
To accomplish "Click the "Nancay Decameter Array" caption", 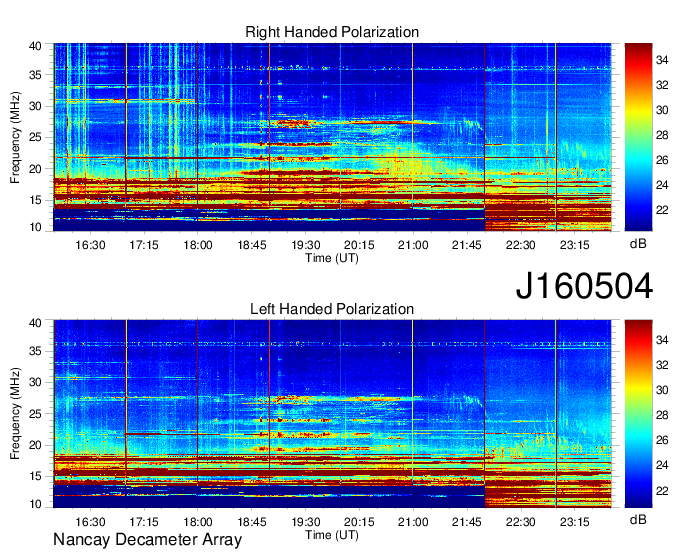I will [147, 540].
